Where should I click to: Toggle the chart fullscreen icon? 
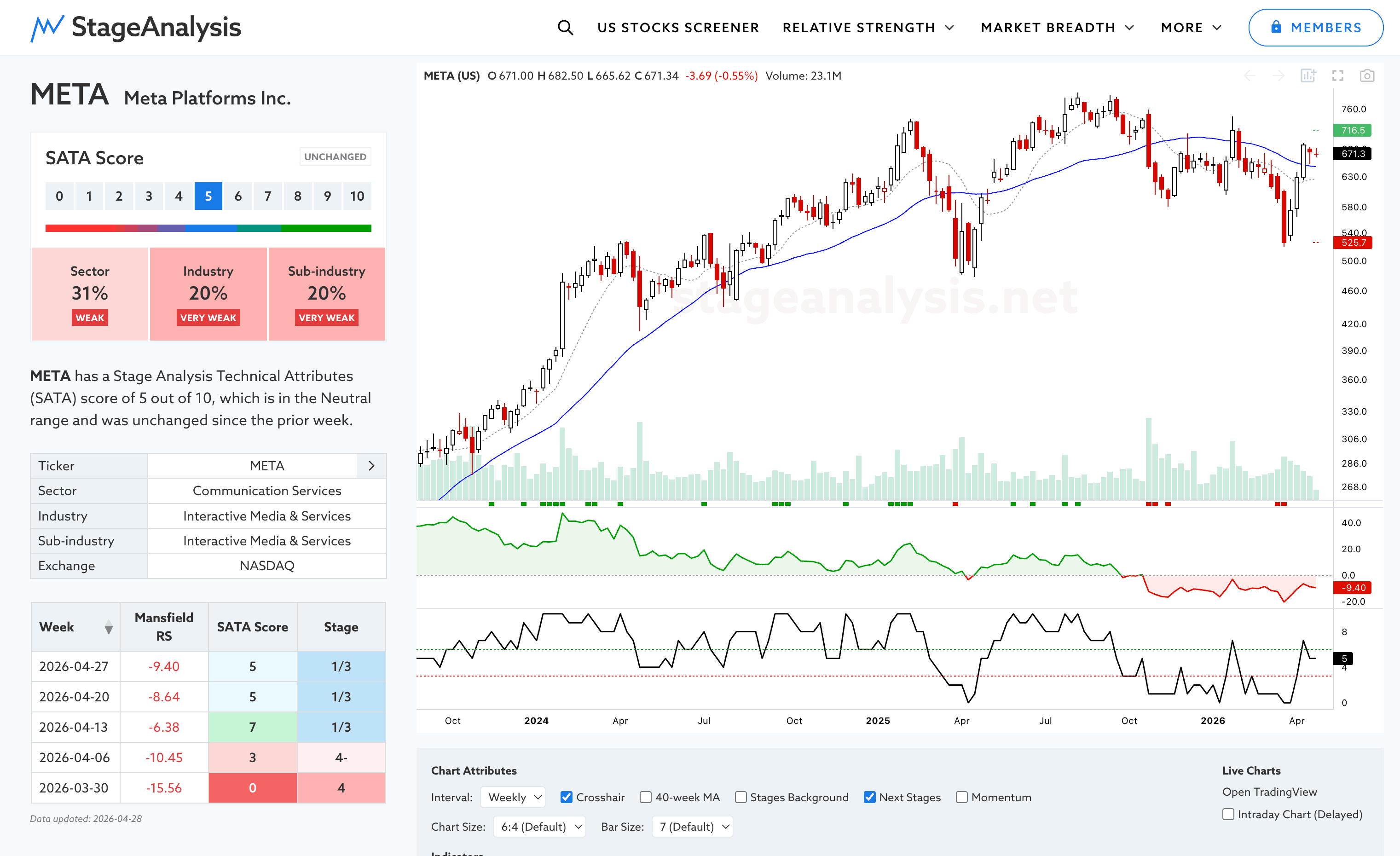click(1337, 75)
